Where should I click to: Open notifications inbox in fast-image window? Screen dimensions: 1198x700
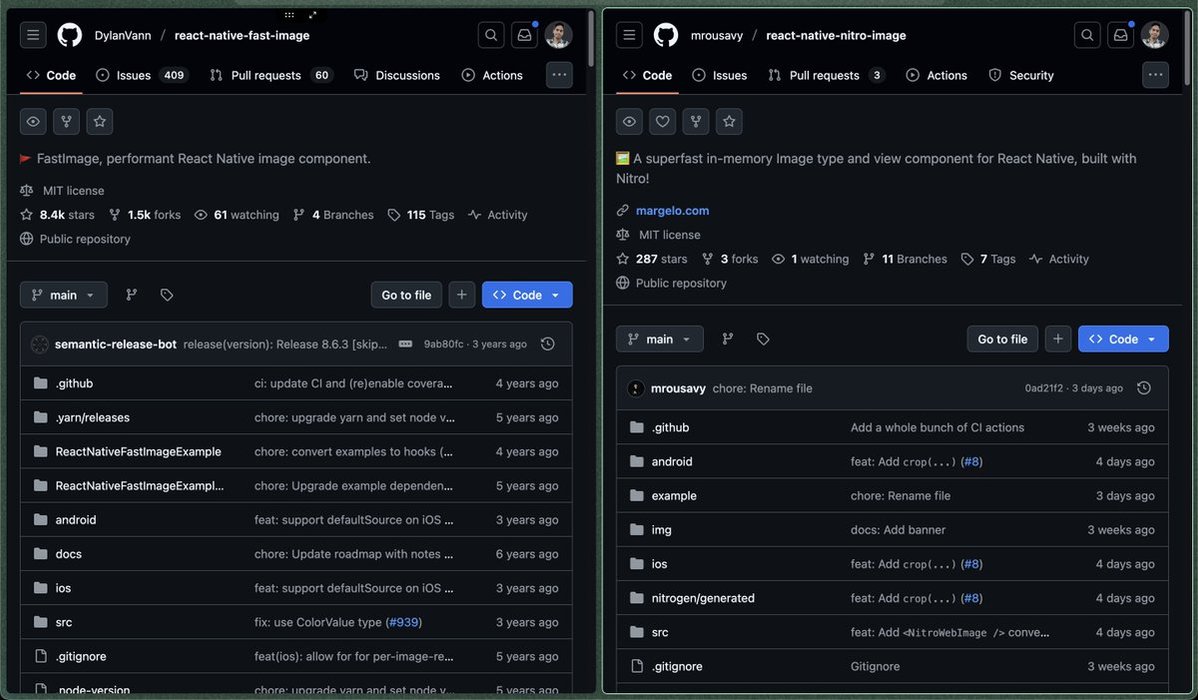click(524, 35)
